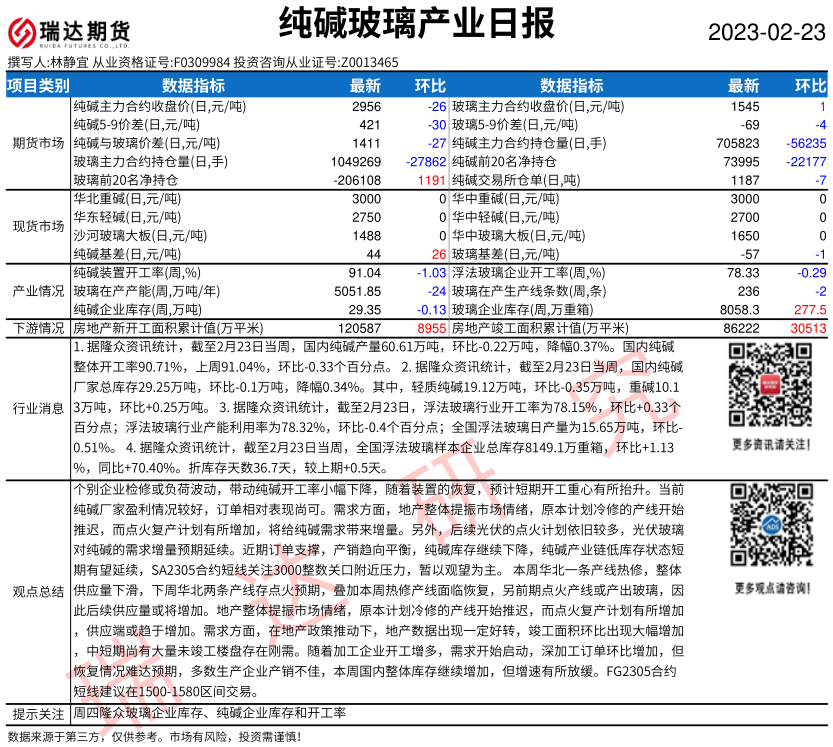Click the 提示关注 row label

[x=38, y=713]
